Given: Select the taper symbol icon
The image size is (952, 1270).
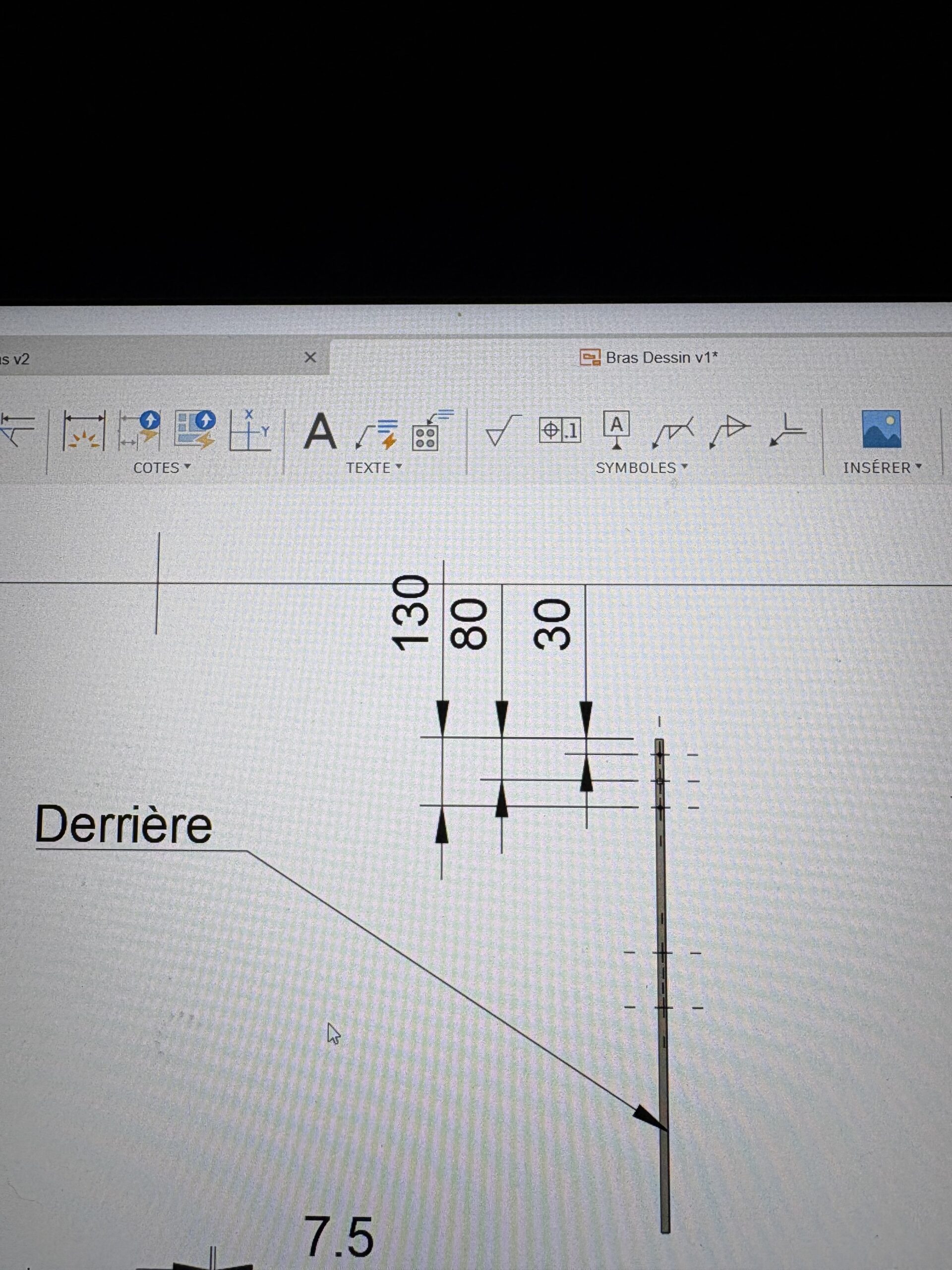Looking at the screenshot, I should coord(730,431).
